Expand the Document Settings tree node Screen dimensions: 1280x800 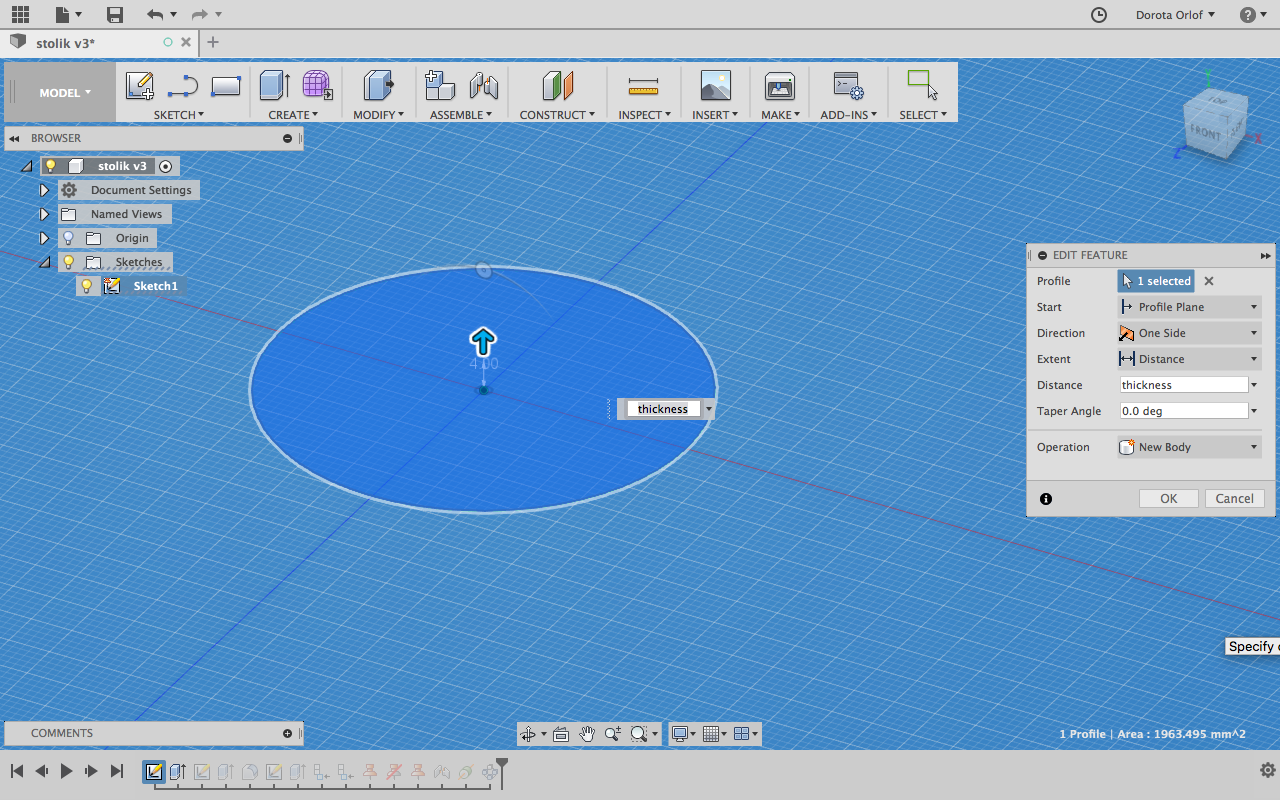pyautogui.click(x=44, y=190)
